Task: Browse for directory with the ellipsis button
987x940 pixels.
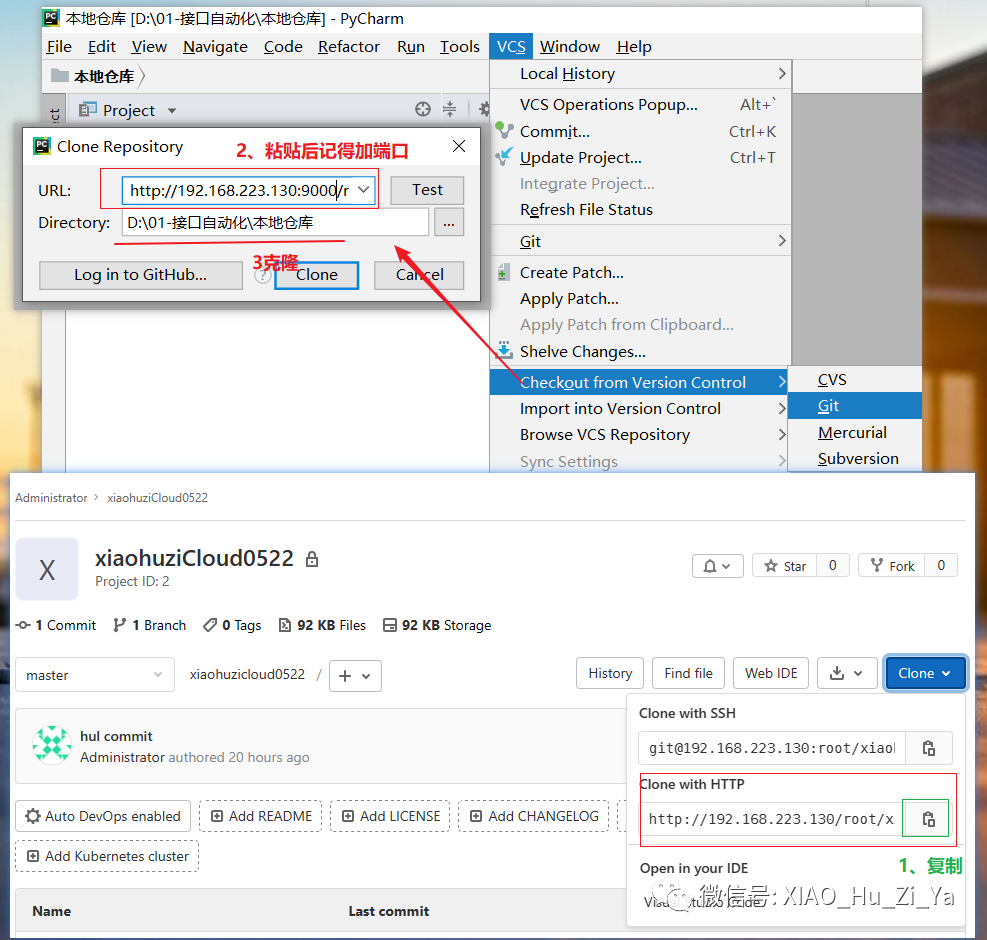Action: coord(449,222)
